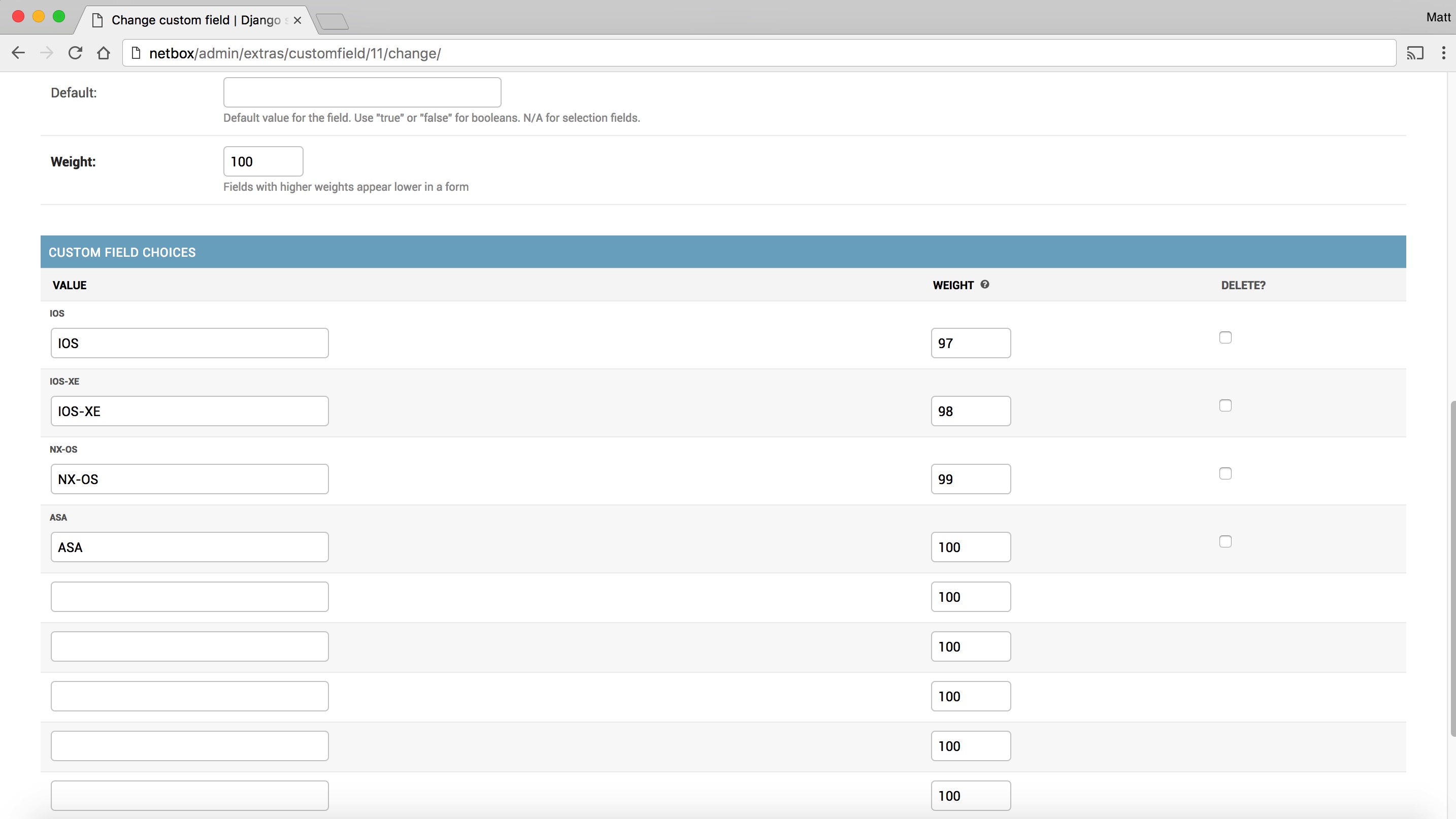
Task: Edit the ASA value field
Action: pos(189,548)
